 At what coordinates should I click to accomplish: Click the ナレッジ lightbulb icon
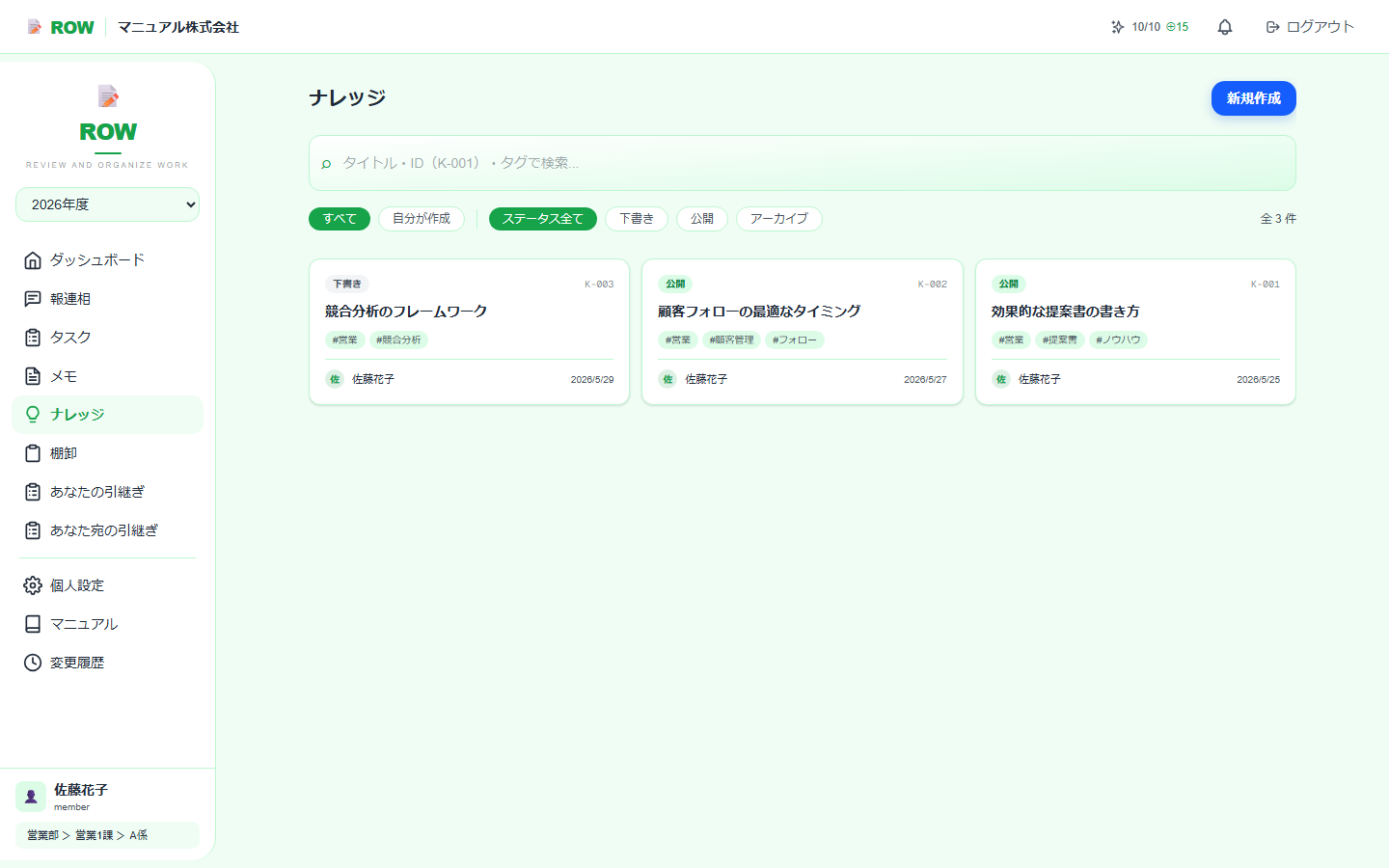pos(33,415)
